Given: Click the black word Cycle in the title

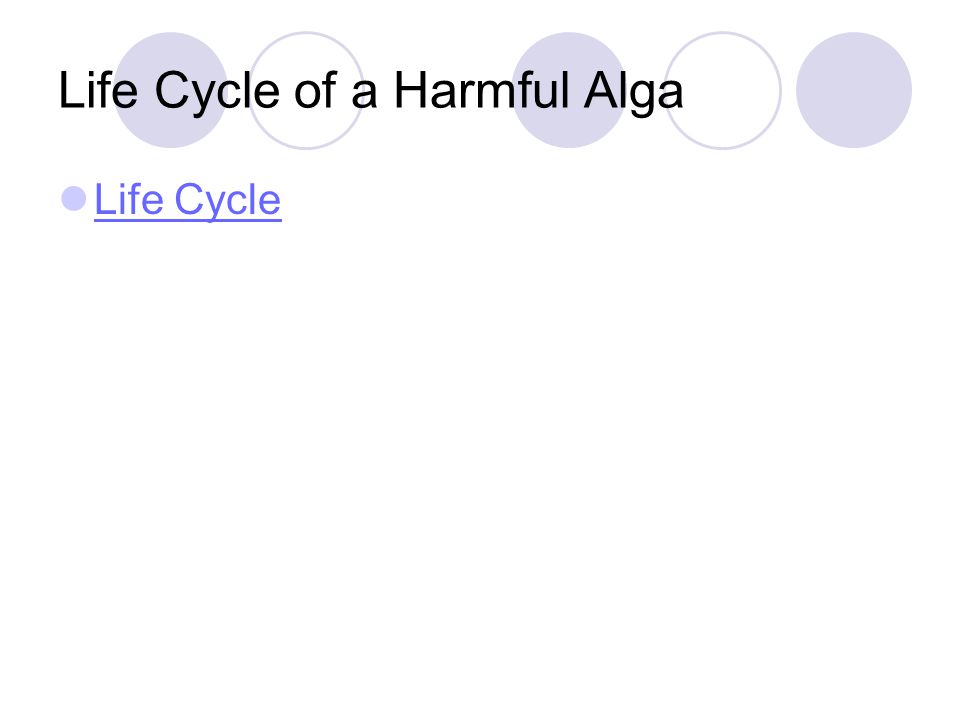Looking at the screenshot, I should [x=217, y=92].
